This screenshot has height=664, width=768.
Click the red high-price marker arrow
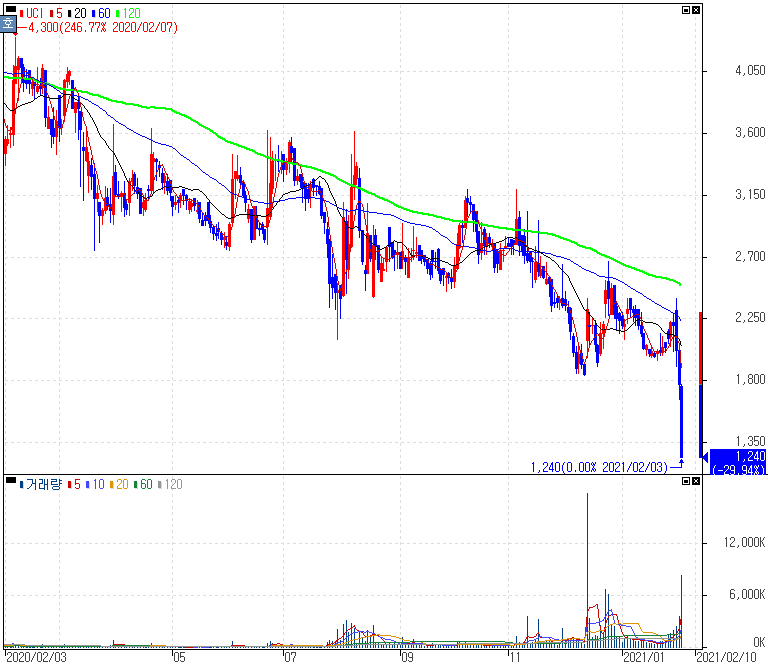point(15,33)
